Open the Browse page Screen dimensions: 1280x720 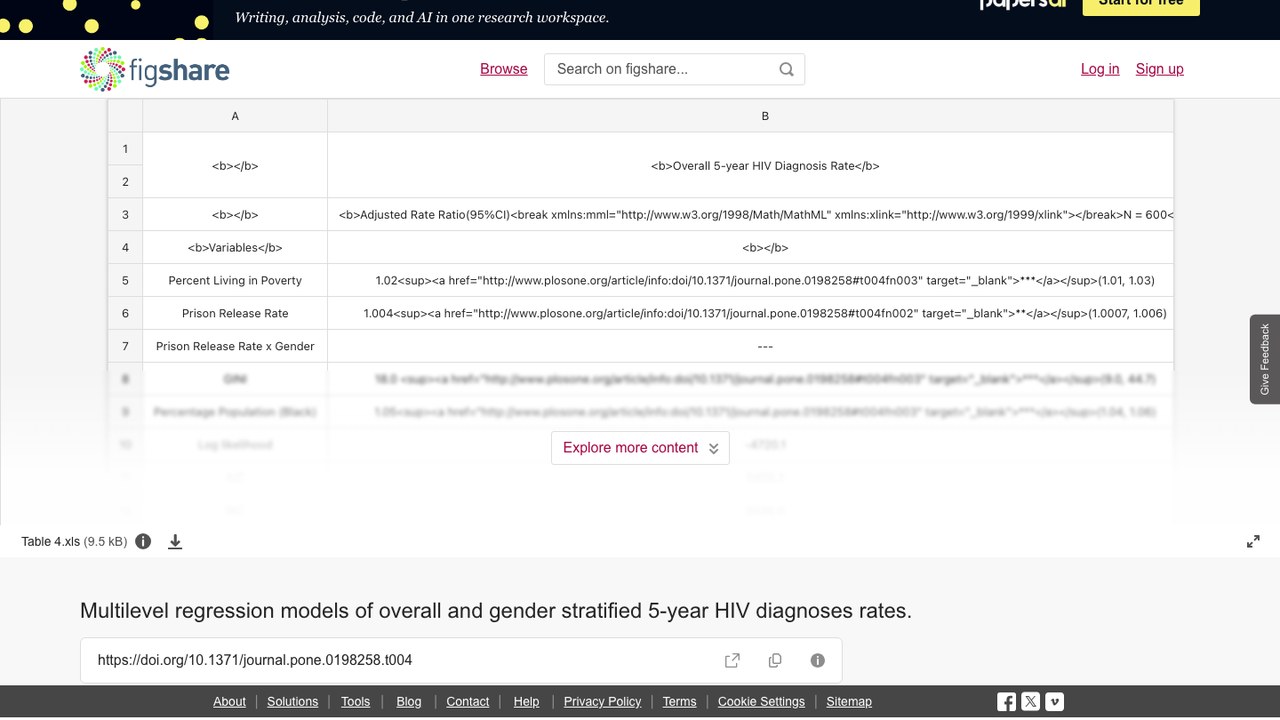tap(504, 69)
